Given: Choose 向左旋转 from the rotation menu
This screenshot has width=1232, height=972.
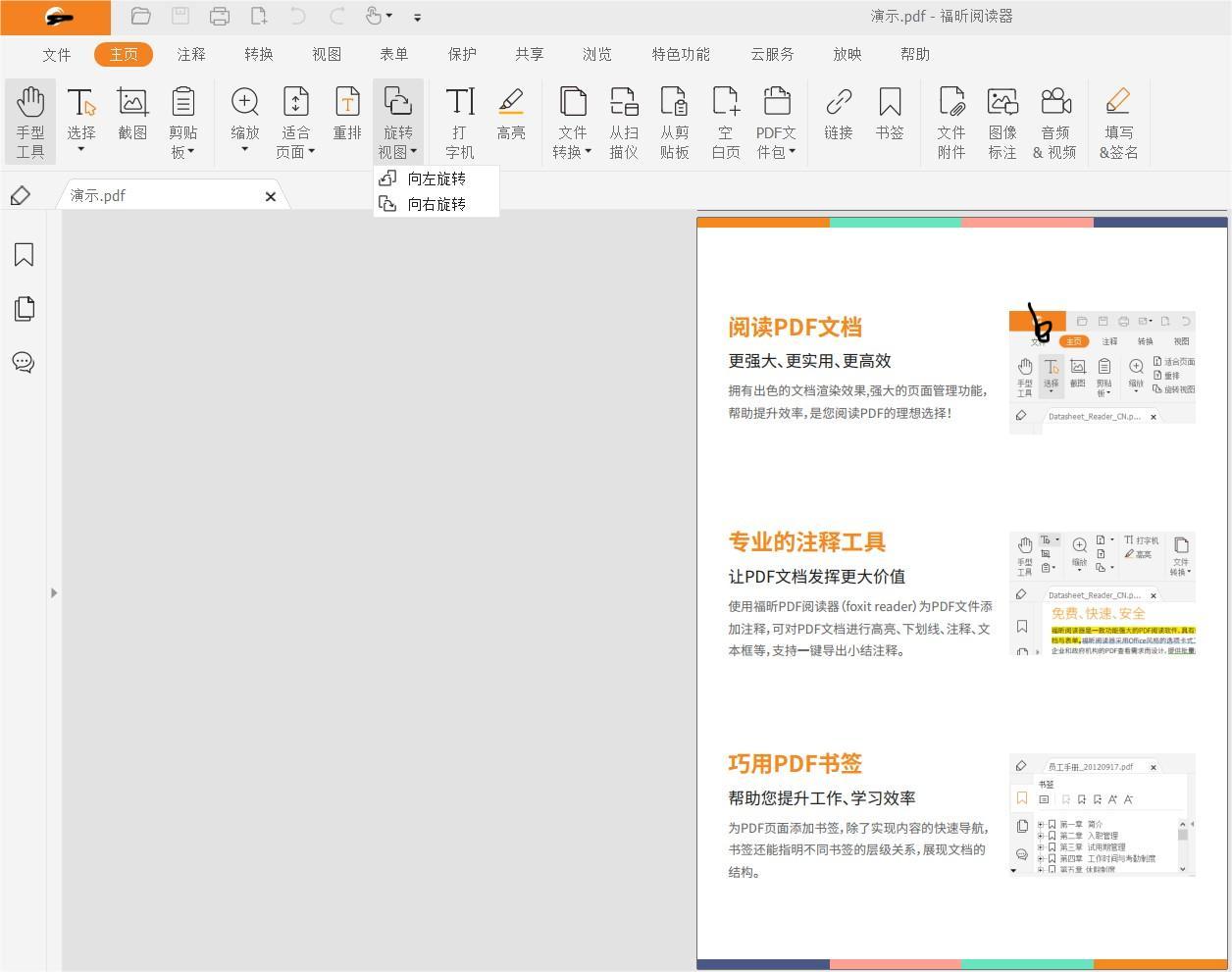Looking at the screenshot, I should coord(436,179).
